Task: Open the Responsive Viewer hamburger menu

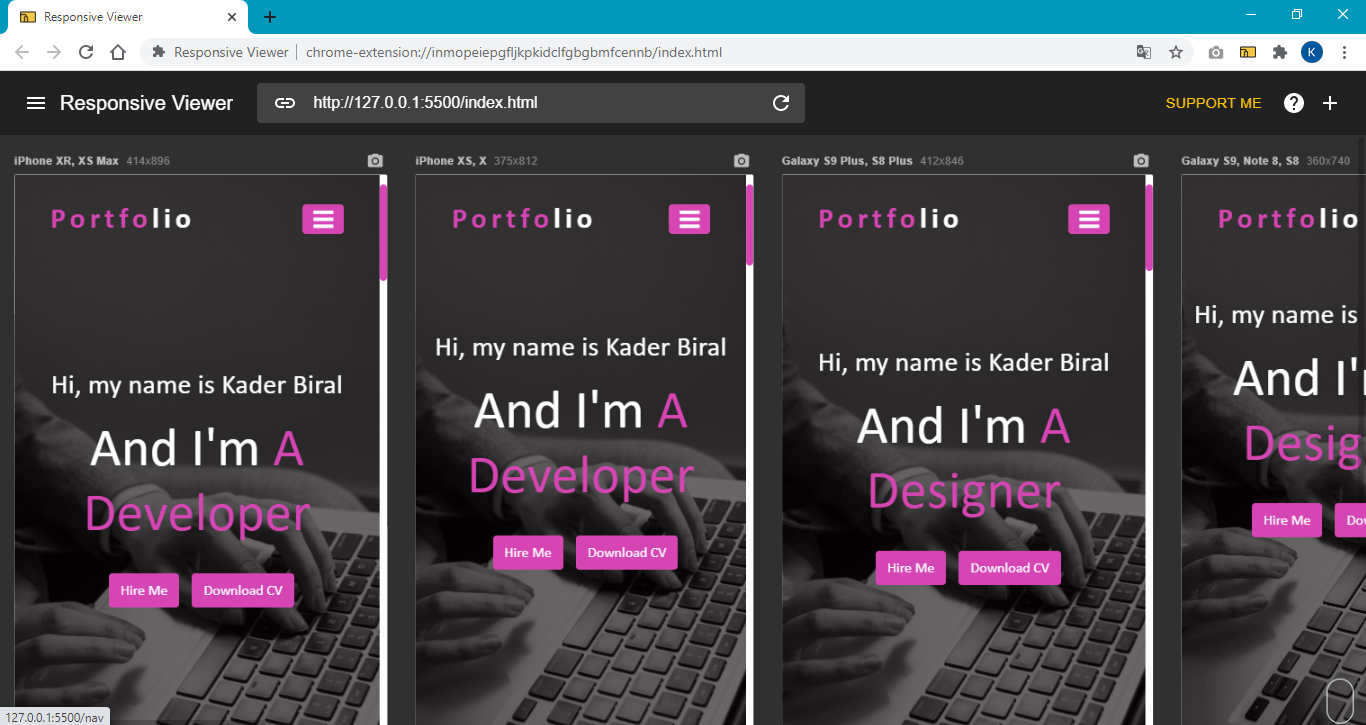Action: click(36, 103)
